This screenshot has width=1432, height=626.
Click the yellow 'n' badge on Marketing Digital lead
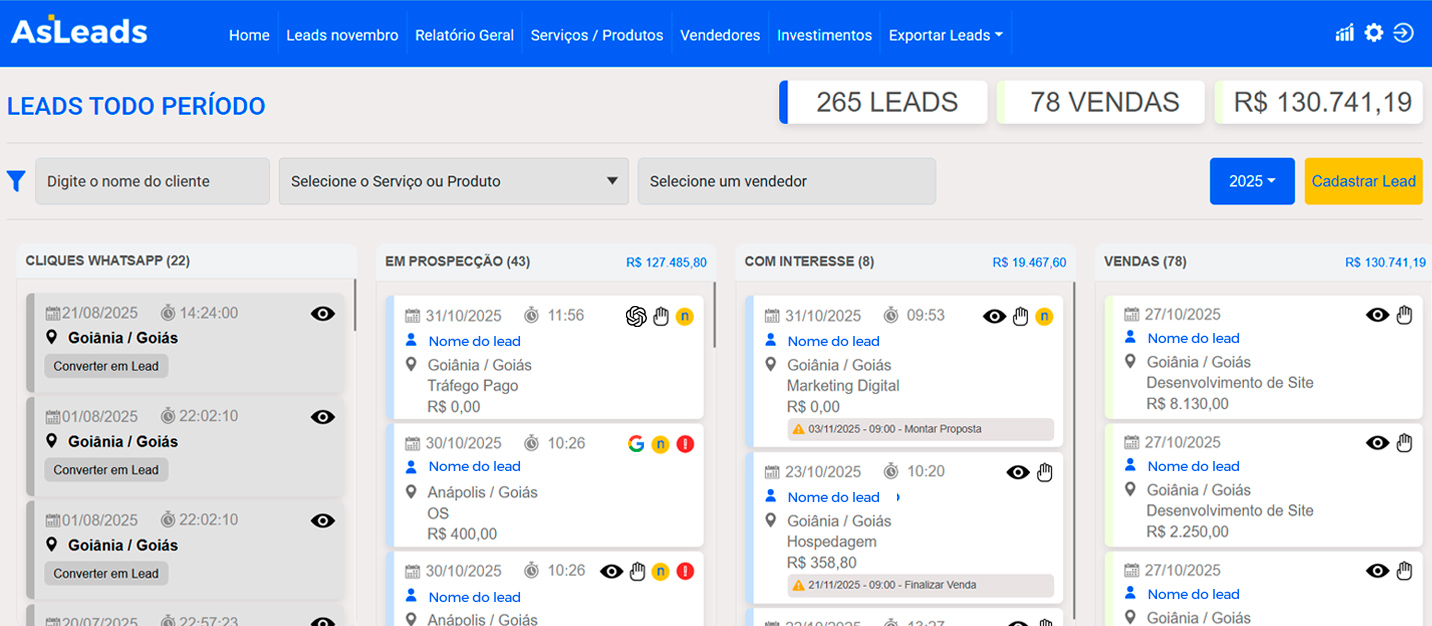pyautogui.click(x=1044, y=316)
